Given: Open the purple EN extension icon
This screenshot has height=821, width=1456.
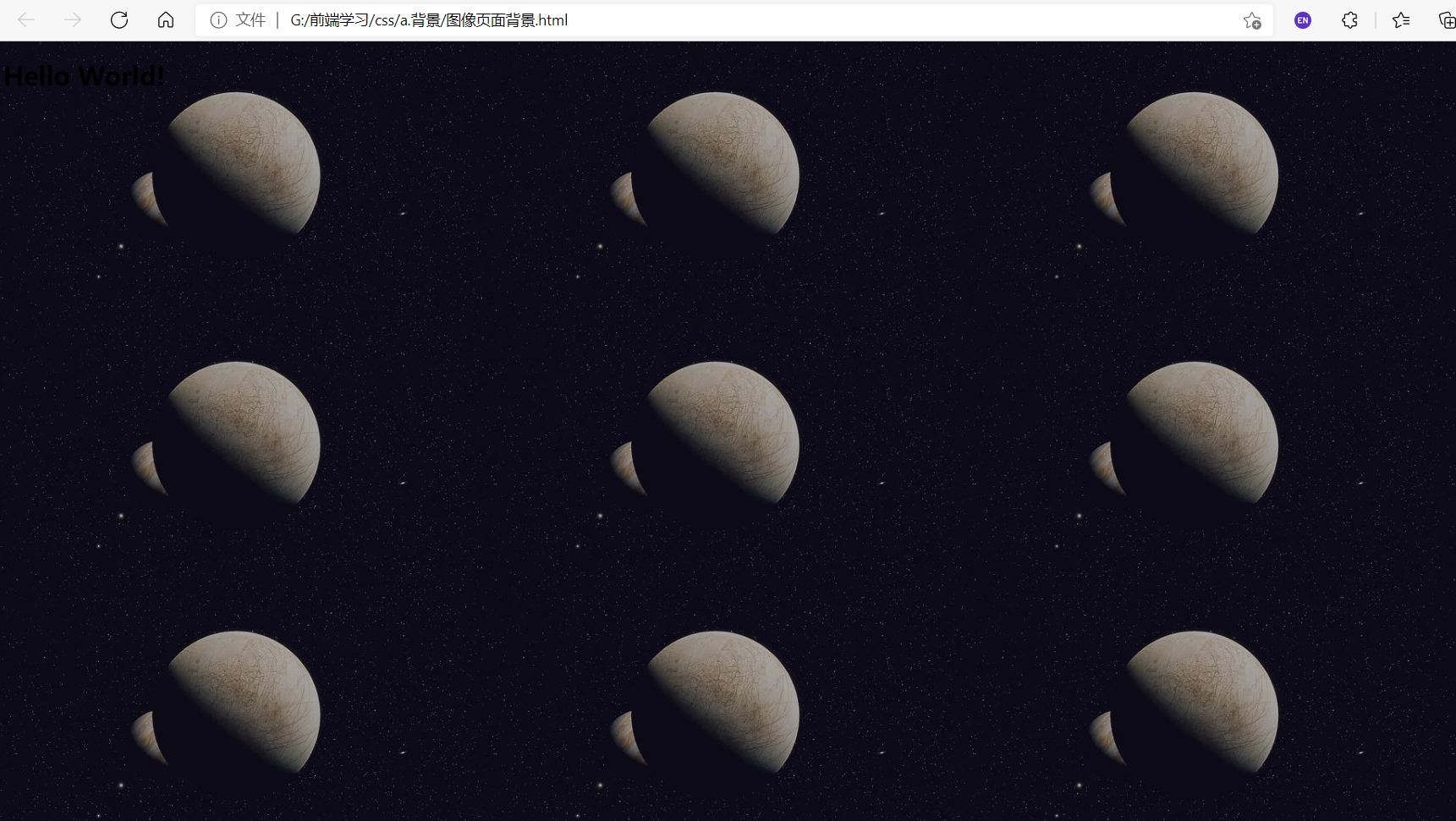Looking at the screenshot, I should tap(1303, 20).
